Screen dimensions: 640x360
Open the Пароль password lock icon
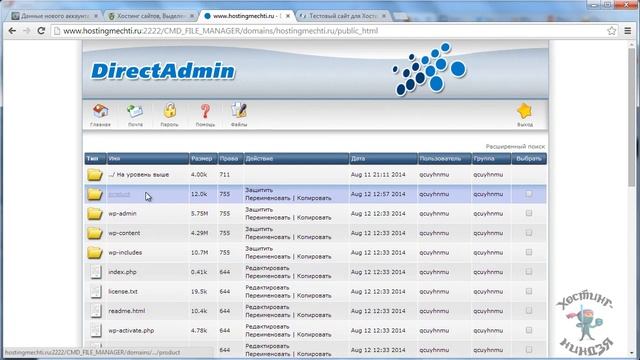click(170, 111)
